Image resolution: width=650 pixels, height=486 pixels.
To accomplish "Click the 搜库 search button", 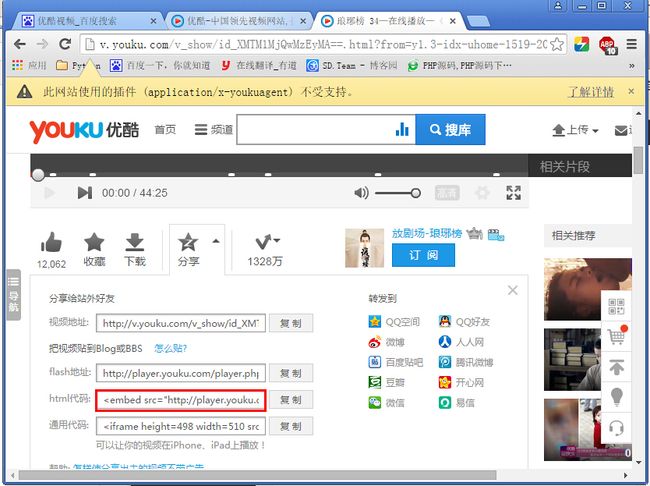I will [x=450, y=129].
